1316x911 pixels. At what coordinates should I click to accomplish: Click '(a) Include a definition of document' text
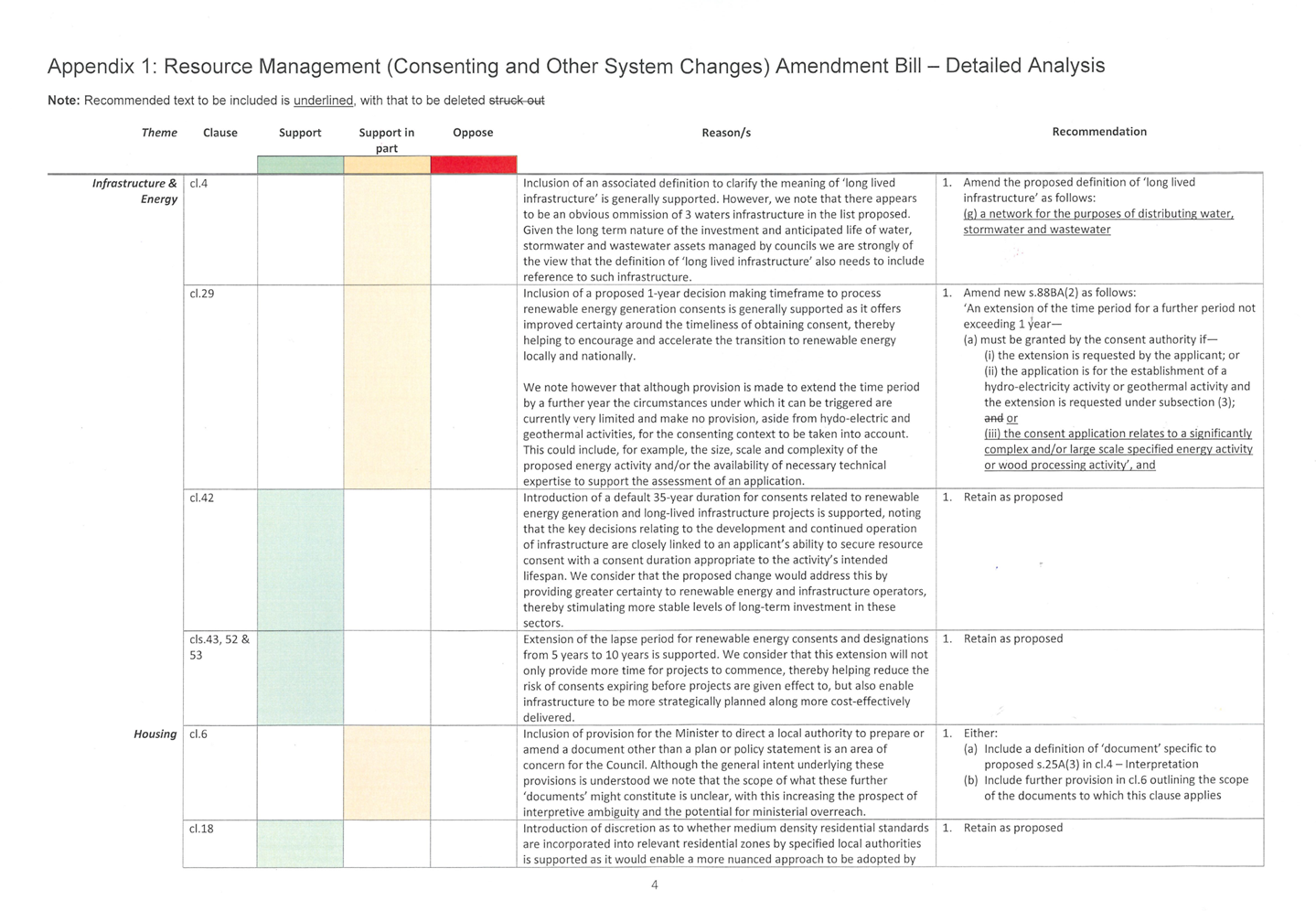click(1090, 756)
